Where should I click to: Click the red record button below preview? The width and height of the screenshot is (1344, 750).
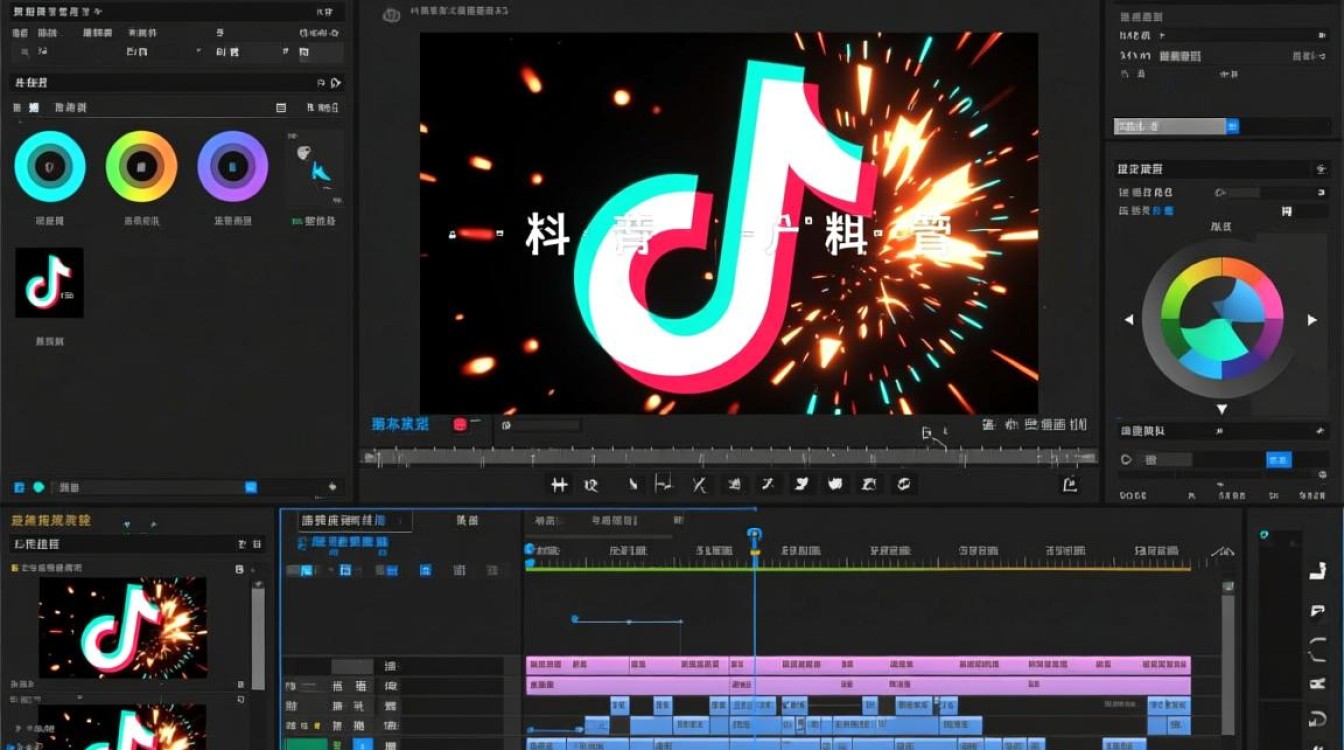tap(460, 424)
